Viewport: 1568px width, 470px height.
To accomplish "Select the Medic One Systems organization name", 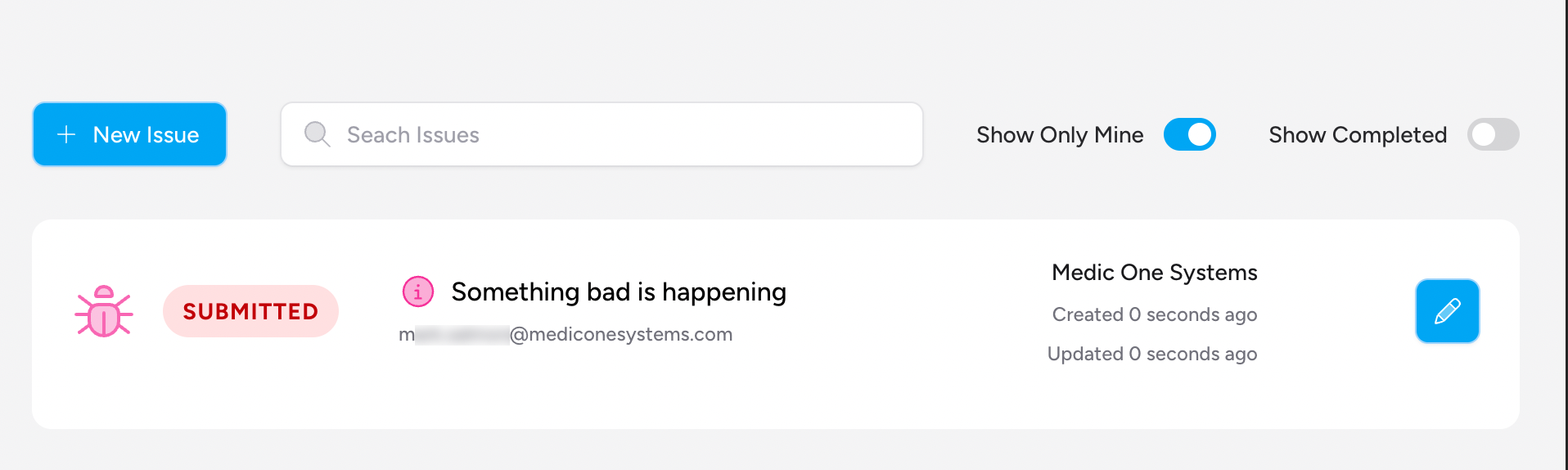I will pos(1154,272).
